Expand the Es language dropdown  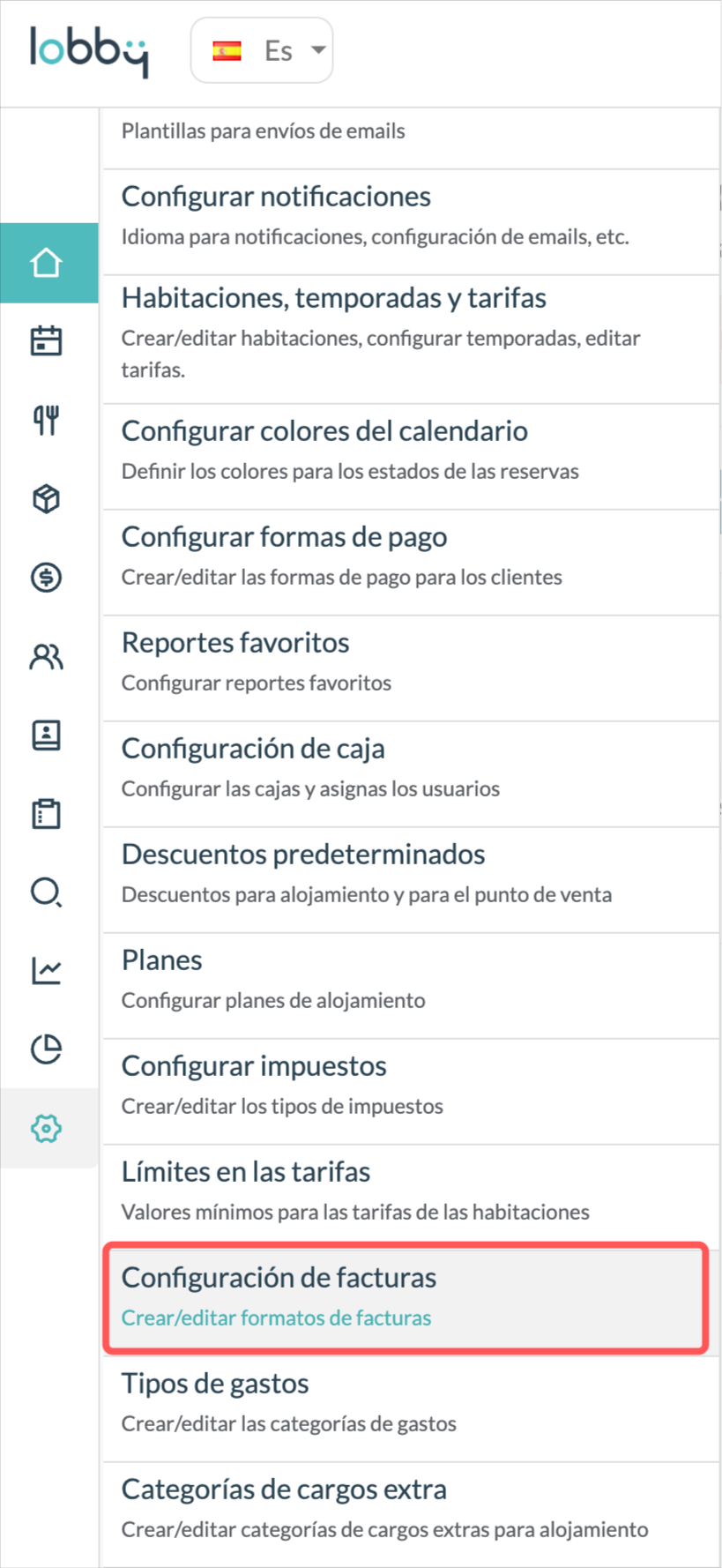click(262, 50)
